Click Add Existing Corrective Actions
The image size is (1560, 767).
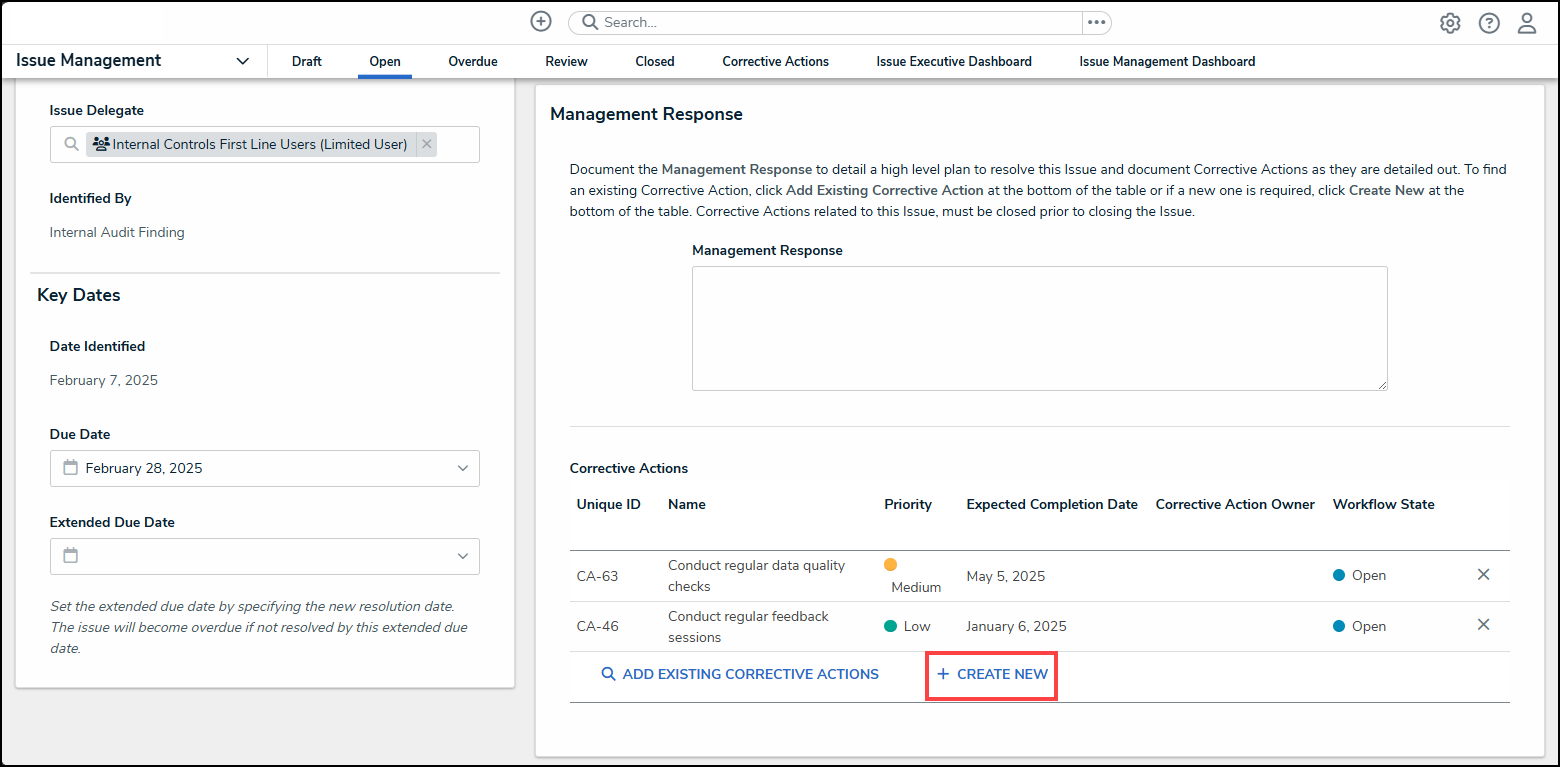pyautogui.click(x=739, y=674)
